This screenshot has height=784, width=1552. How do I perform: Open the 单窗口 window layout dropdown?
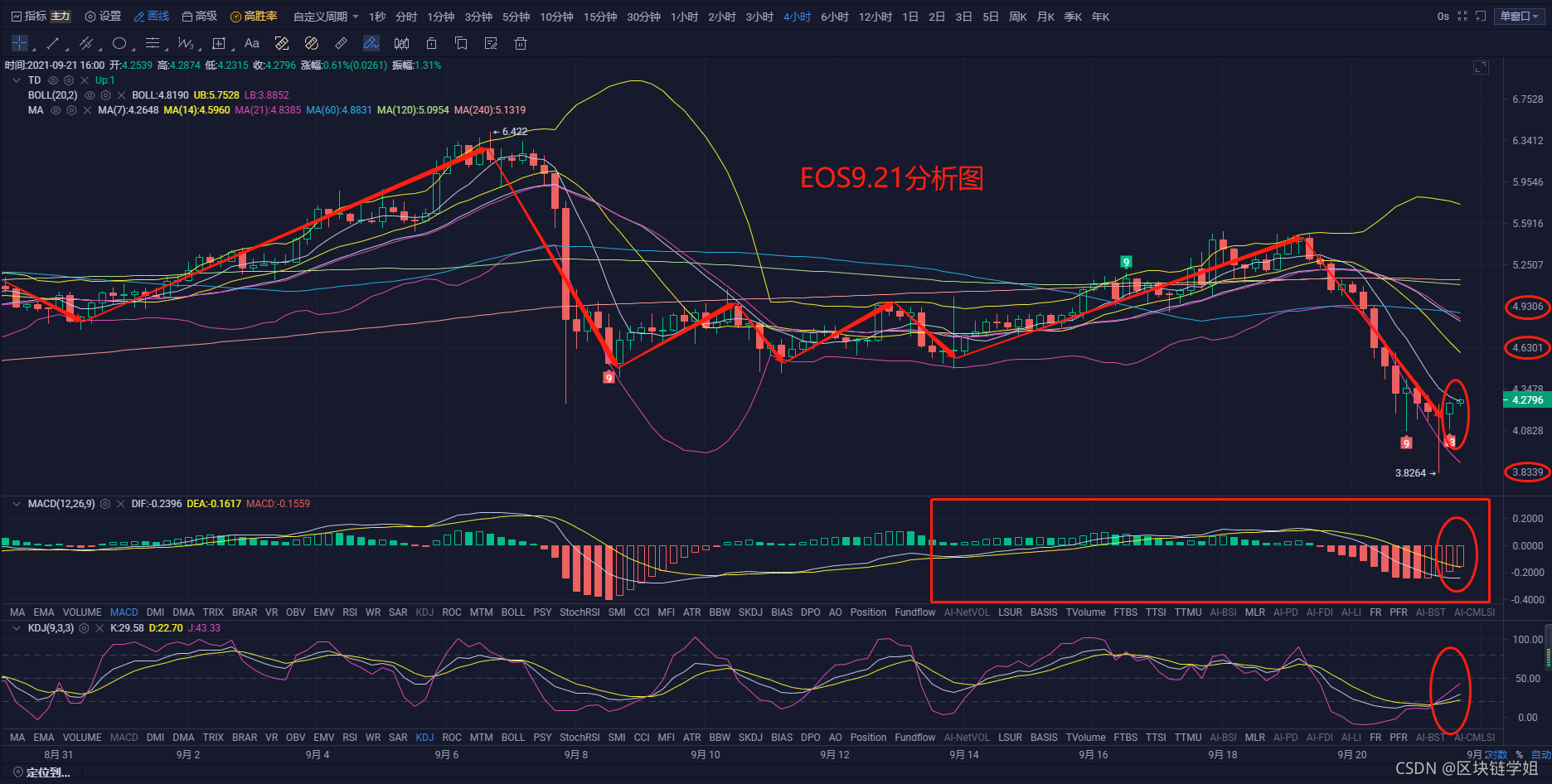coord(1520,17)
